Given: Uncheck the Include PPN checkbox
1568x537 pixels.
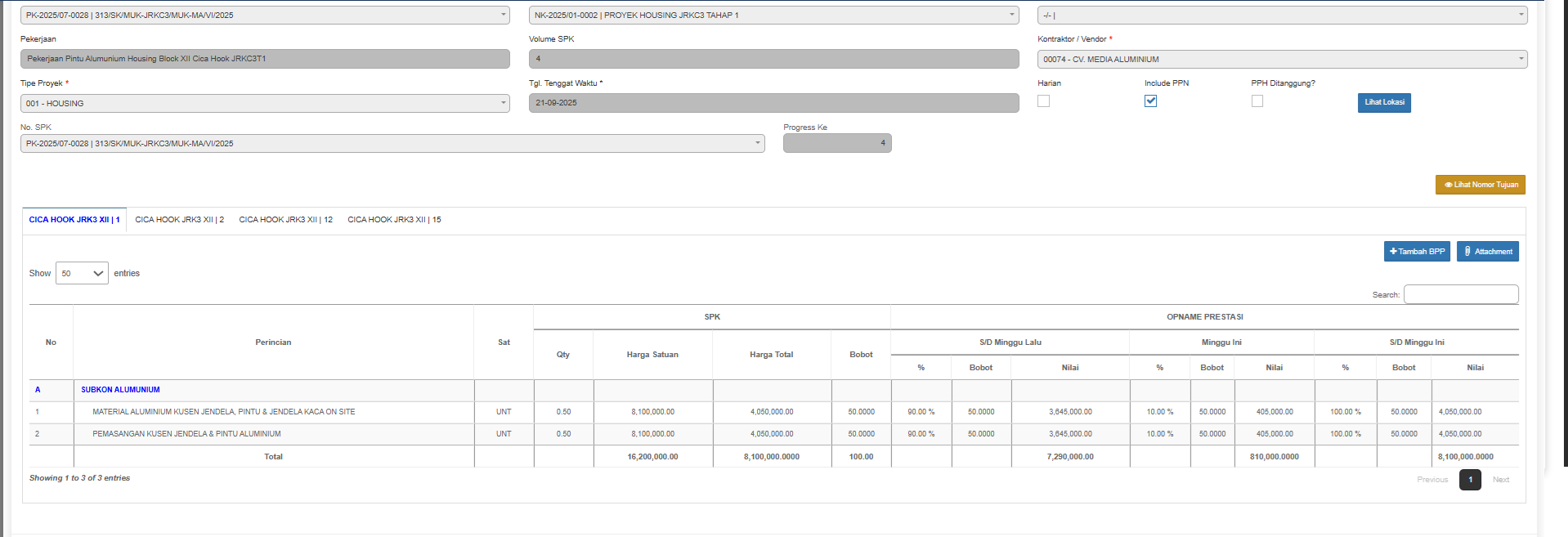Looking at the screenshot, I should point(1150,101).
